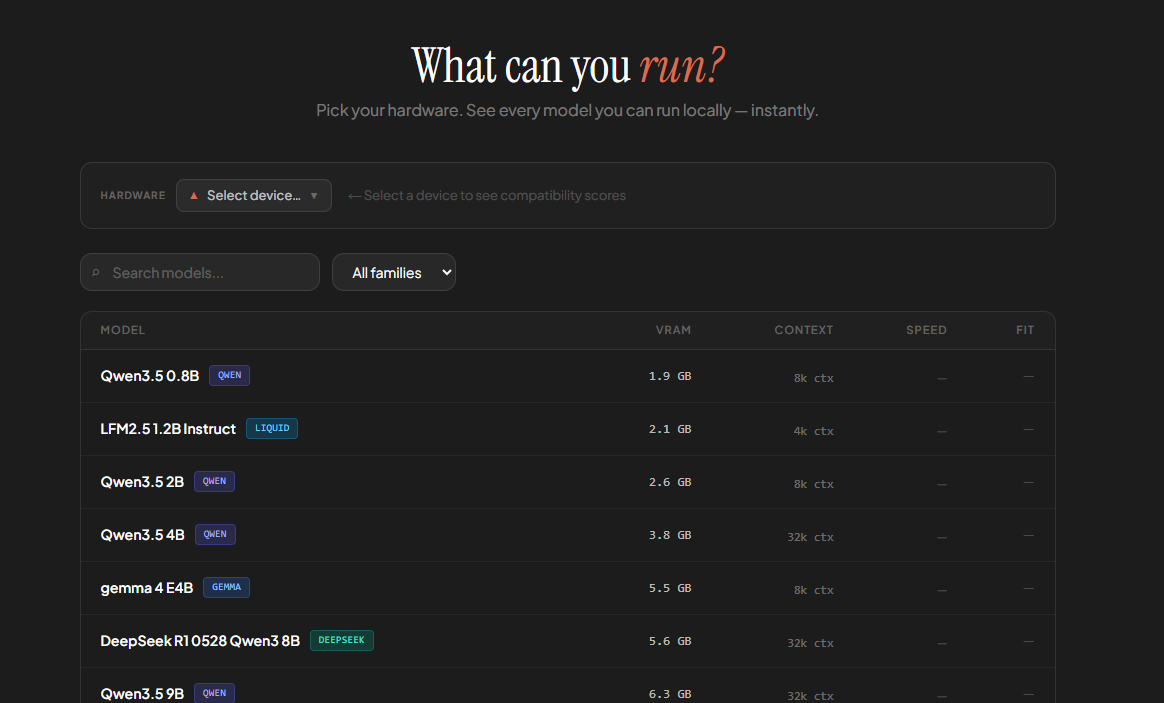Click the LIQUID badge on LFM2.5 1.2B Instruct
Image resolution: width=1164 pixels, height=703 pixels.
272,428
